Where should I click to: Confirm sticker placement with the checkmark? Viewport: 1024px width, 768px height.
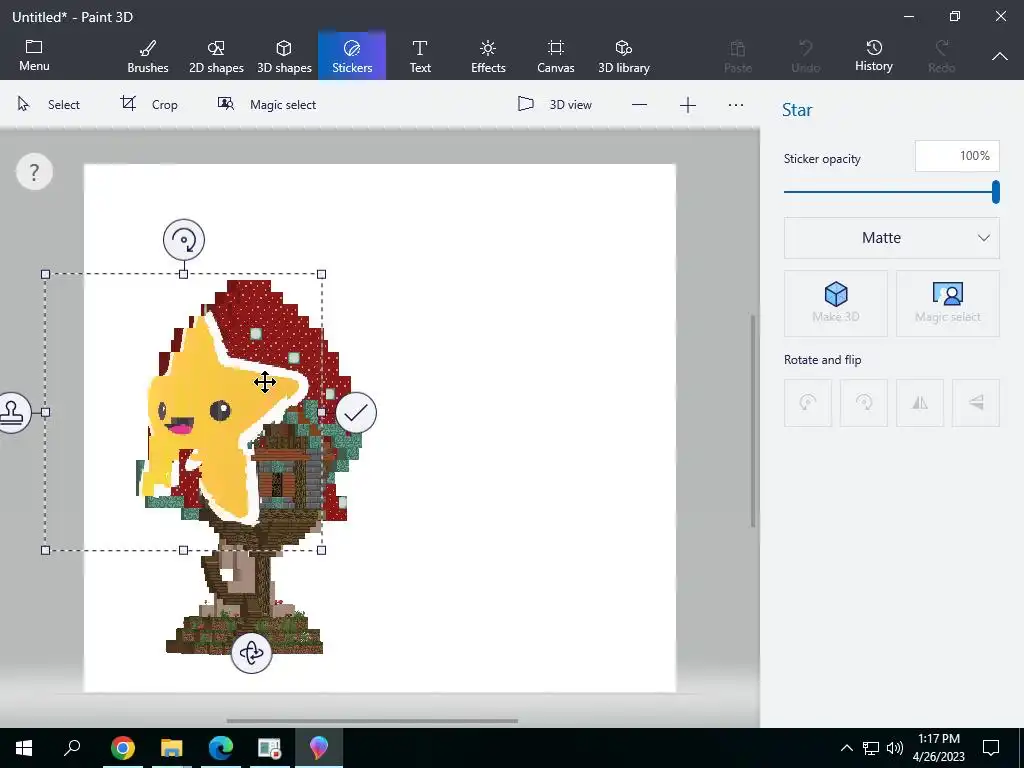(x=356, y=412)
